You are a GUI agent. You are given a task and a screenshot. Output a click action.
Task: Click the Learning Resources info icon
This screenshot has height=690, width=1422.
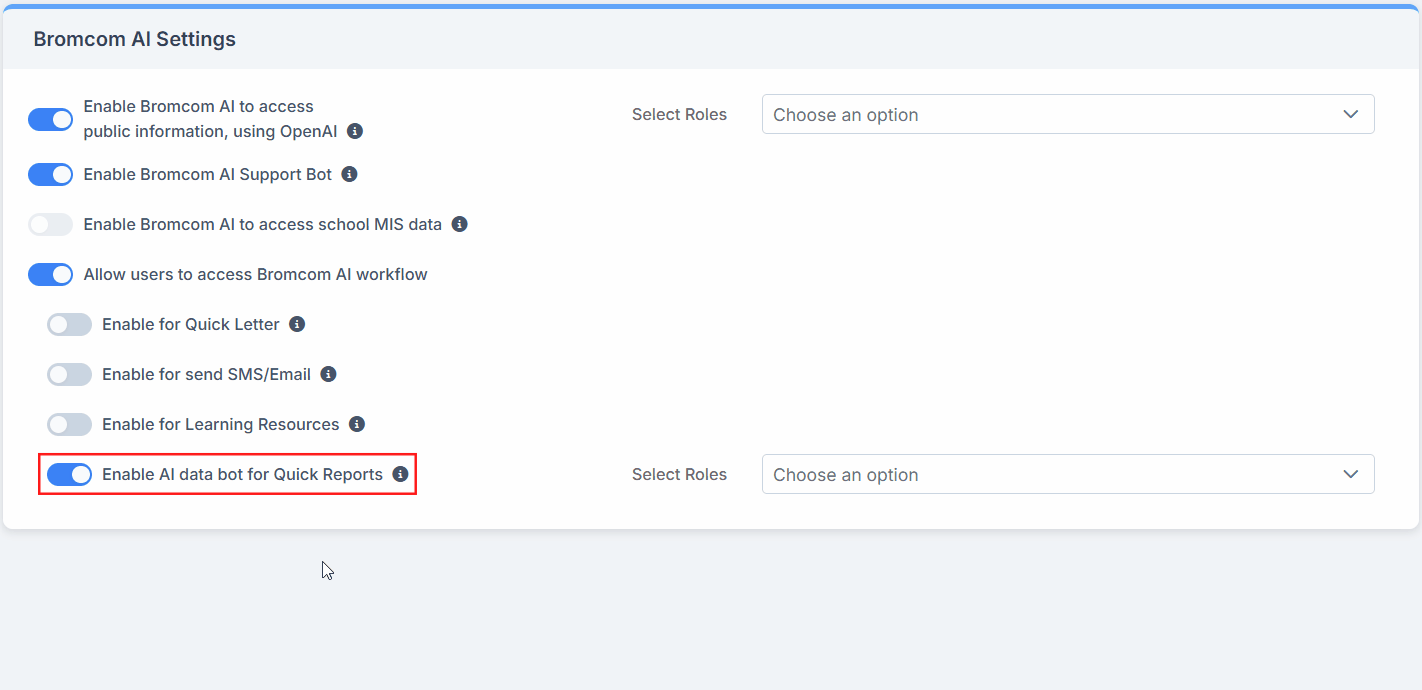(x=357, y=424)
